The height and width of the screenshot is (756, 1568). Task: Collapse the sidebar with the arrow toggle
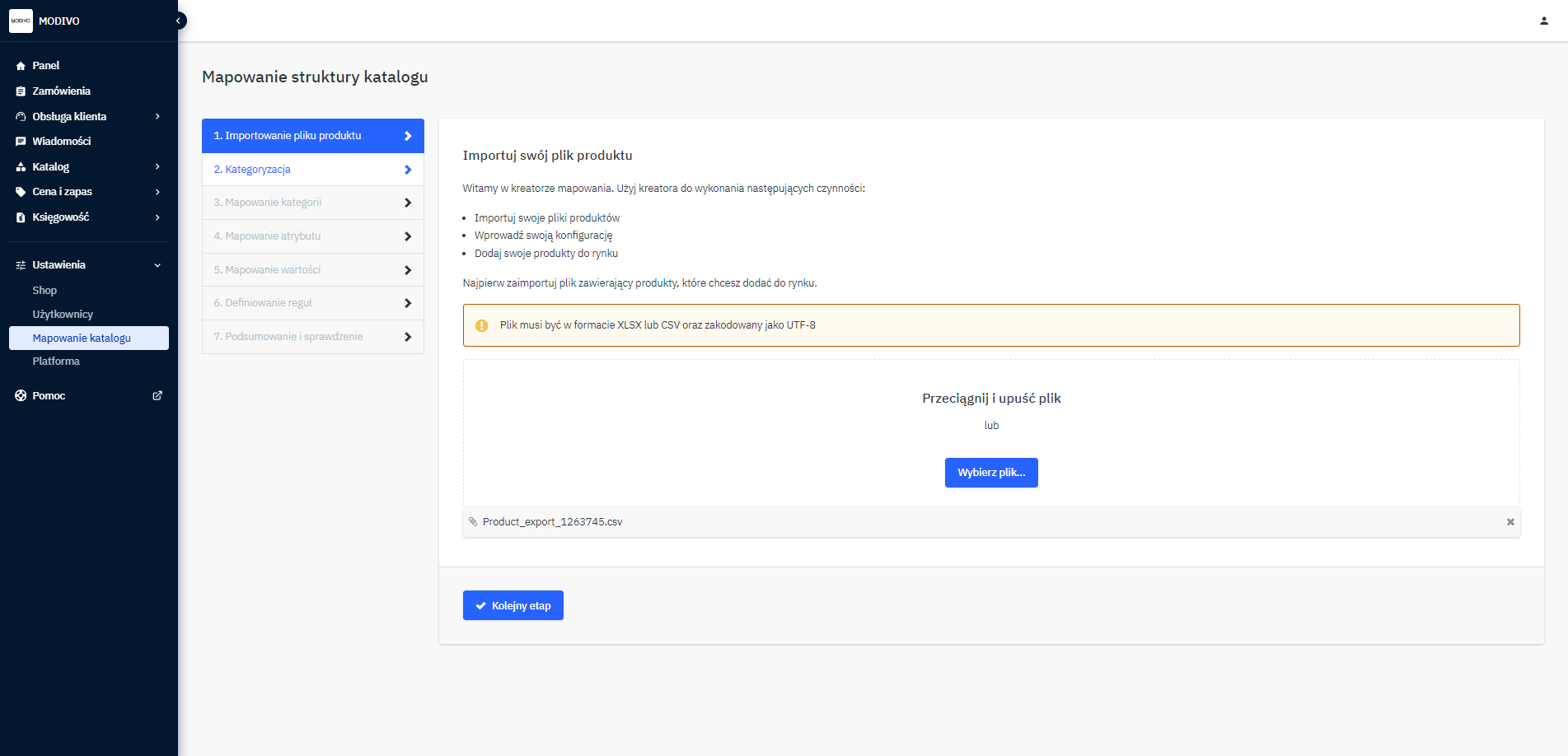point(178,21)
